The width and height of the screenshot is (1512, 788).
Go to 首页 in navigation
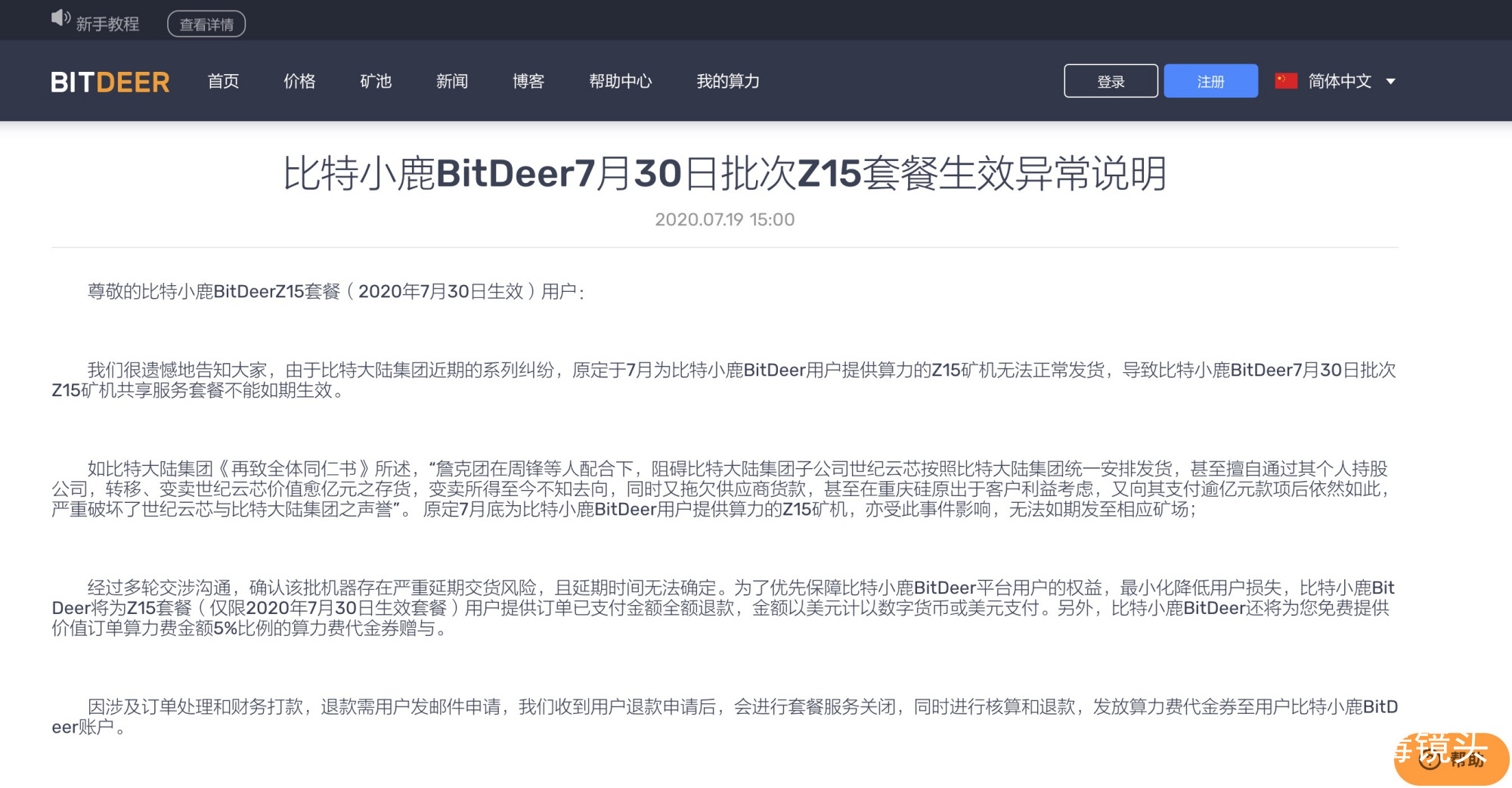pyautogui.click(x=223, y=81)
